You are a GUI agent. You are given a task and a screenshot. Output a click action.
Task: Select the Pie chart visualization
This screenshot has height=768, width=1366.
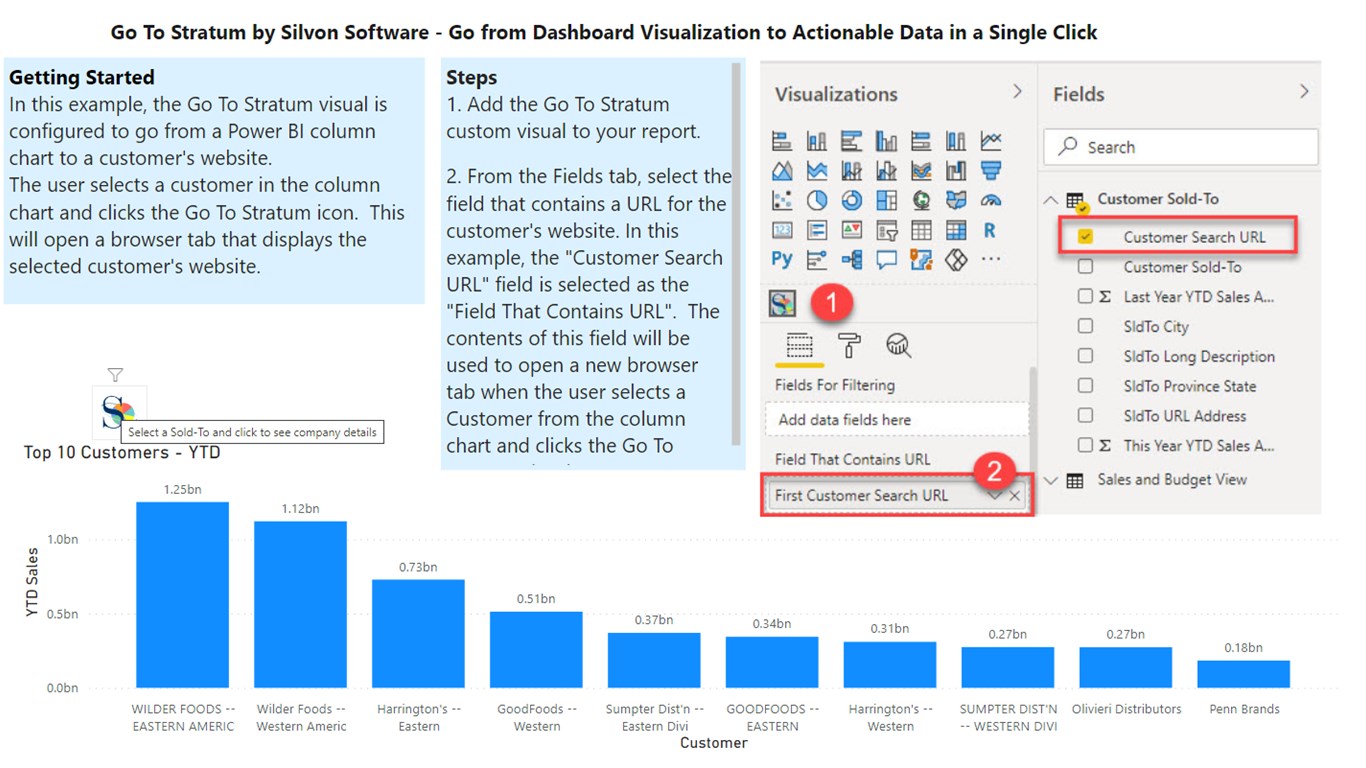point(817,200)
